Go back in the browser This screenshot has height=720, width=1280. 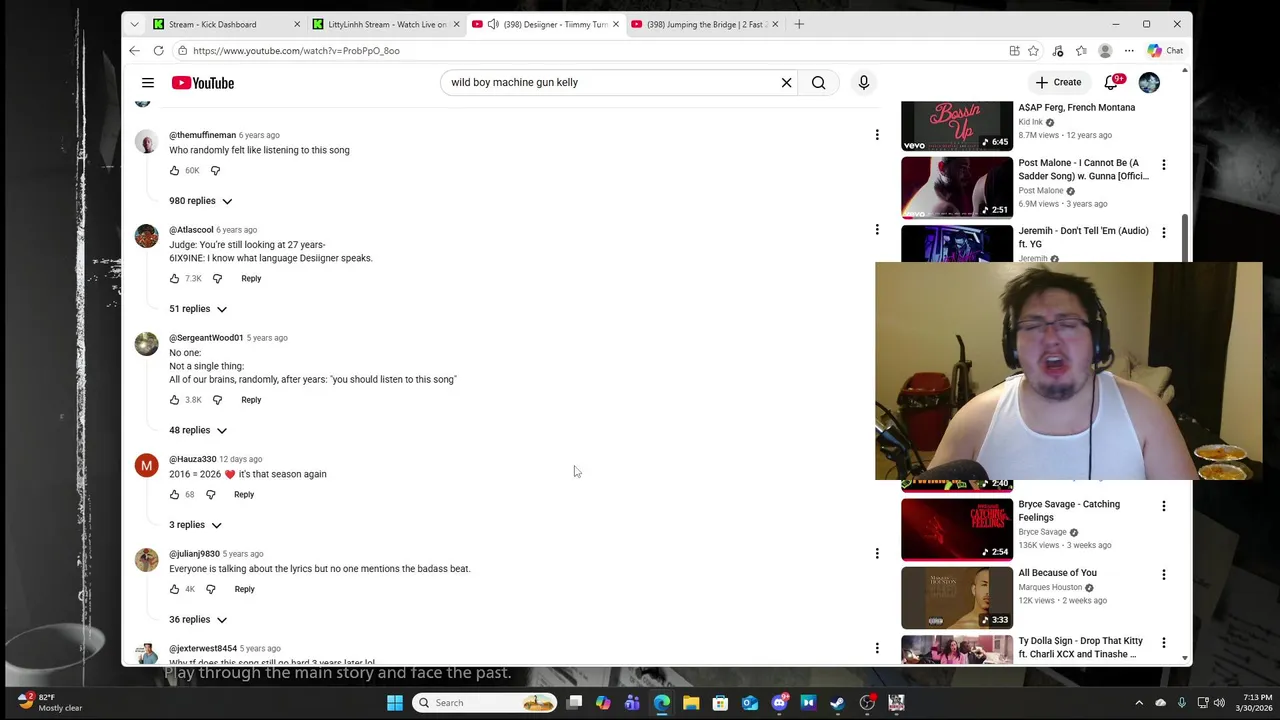tap(135, 50)
